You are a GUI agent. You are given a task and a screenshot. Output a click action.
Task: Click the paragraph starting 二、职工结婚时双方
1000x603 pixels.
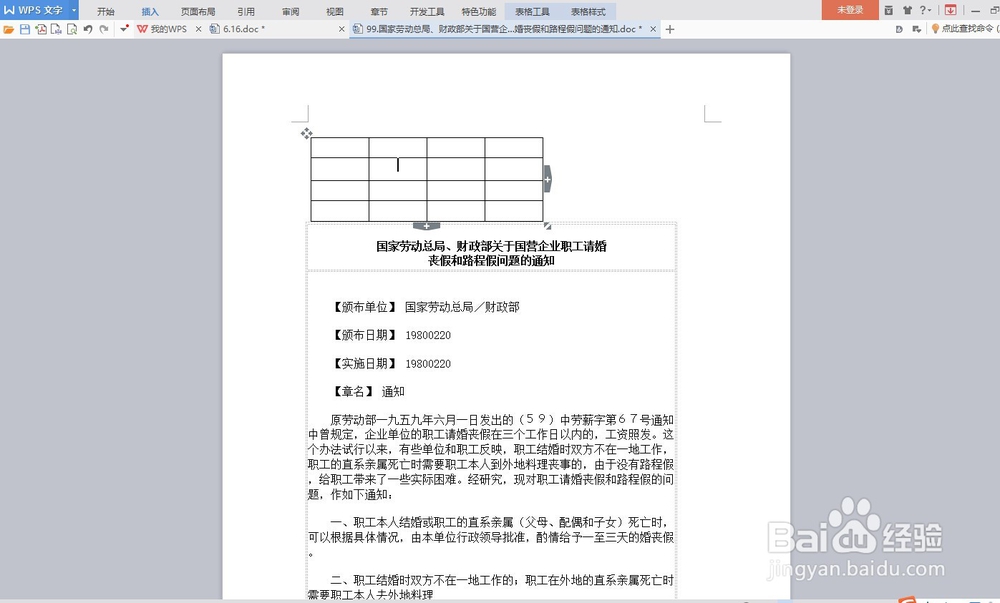491,587
